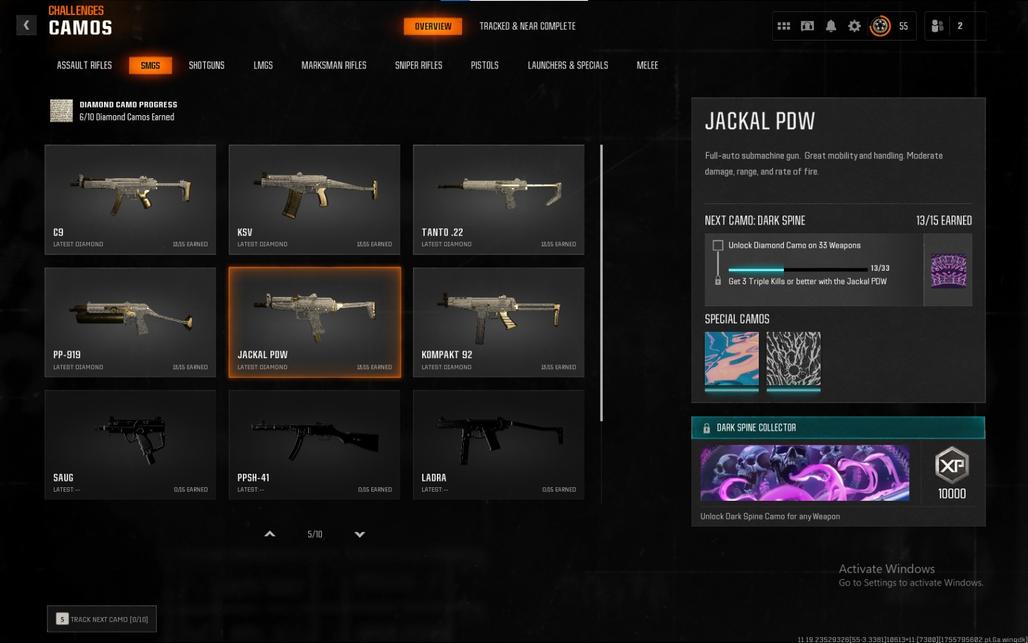The height and width of the screenshot is (643, 1028).
Task: Select the Dark Spine camo swatch
Action: coord(948,270)
